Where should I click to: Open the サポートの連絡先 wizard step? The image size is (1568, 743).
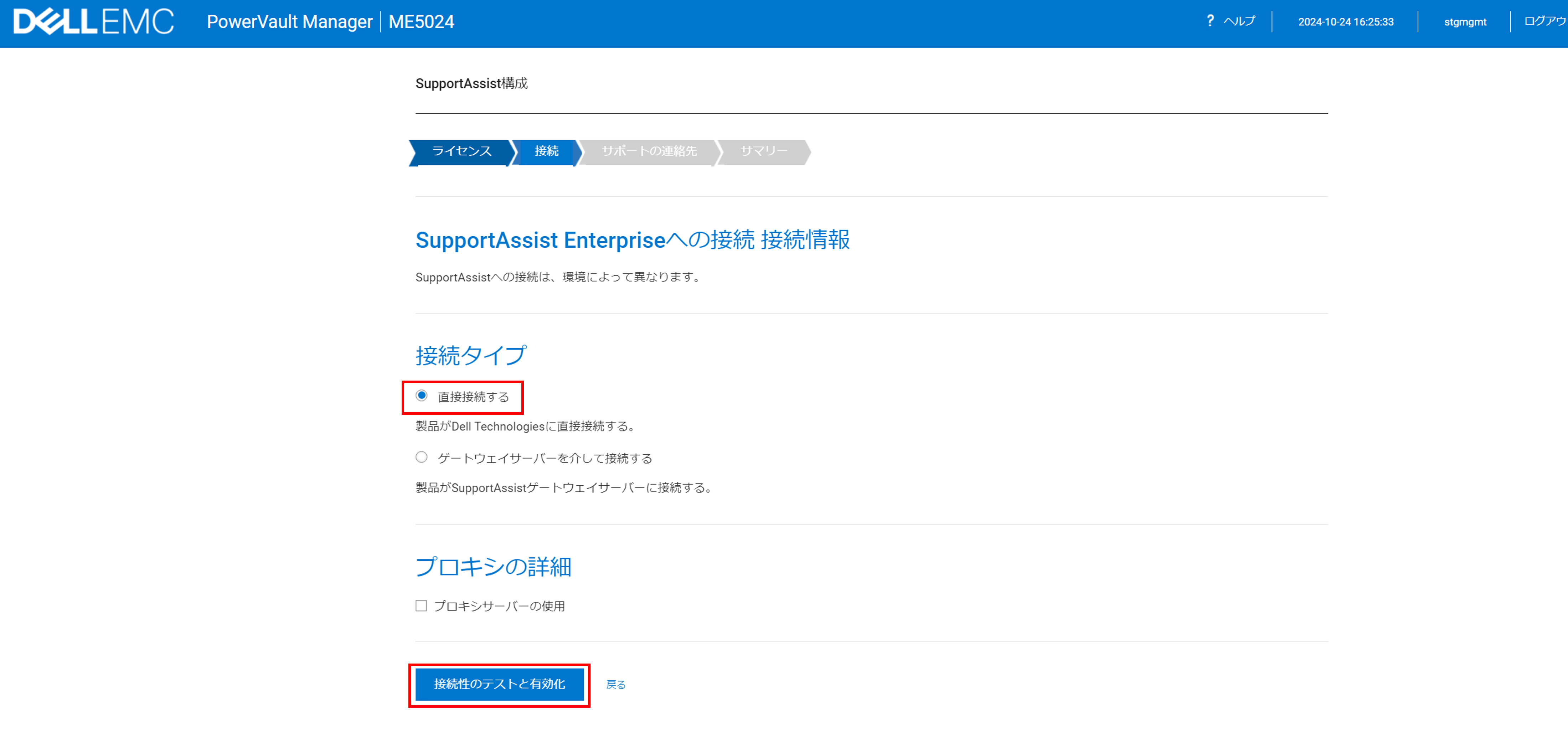pos(649,151)
